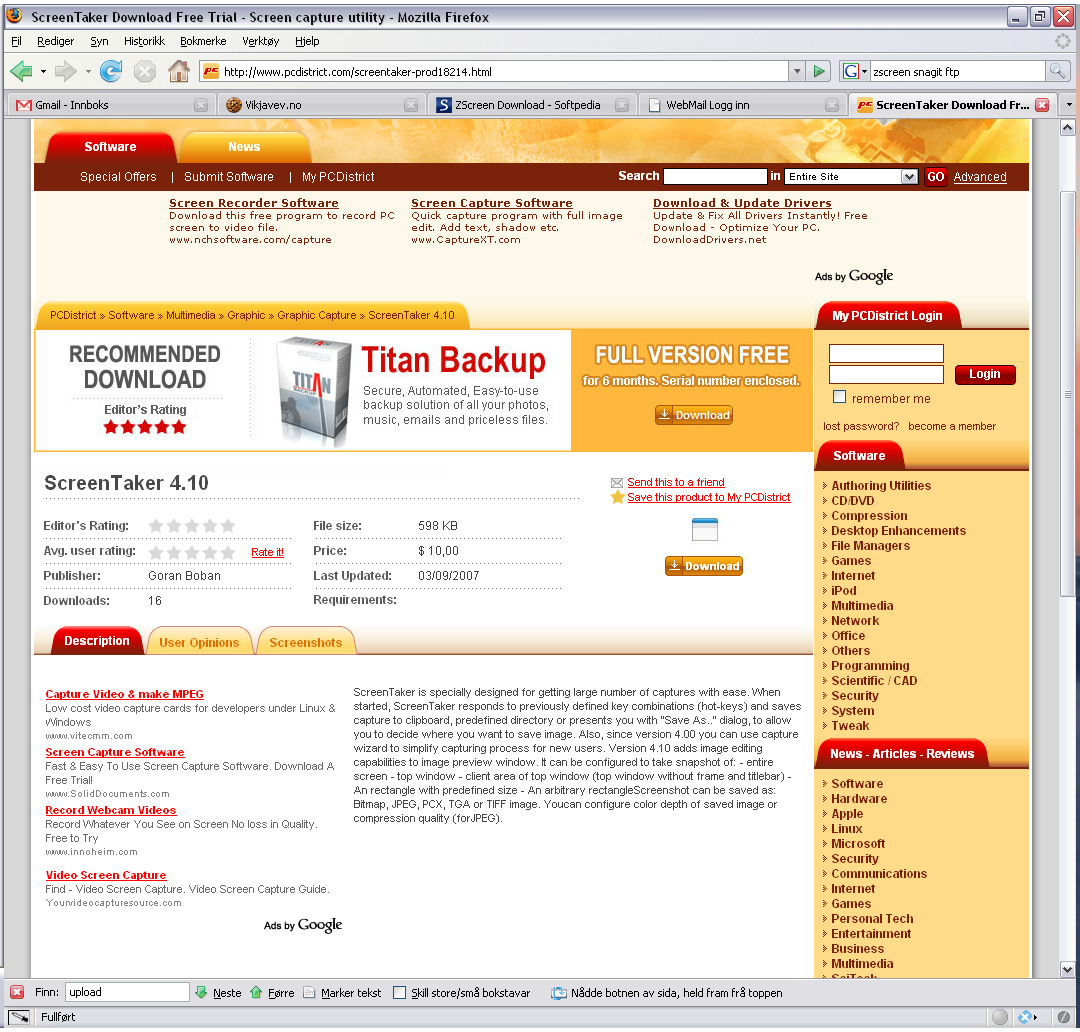
Task: Click Marker tekst highlight button
Action: [342, 992]
